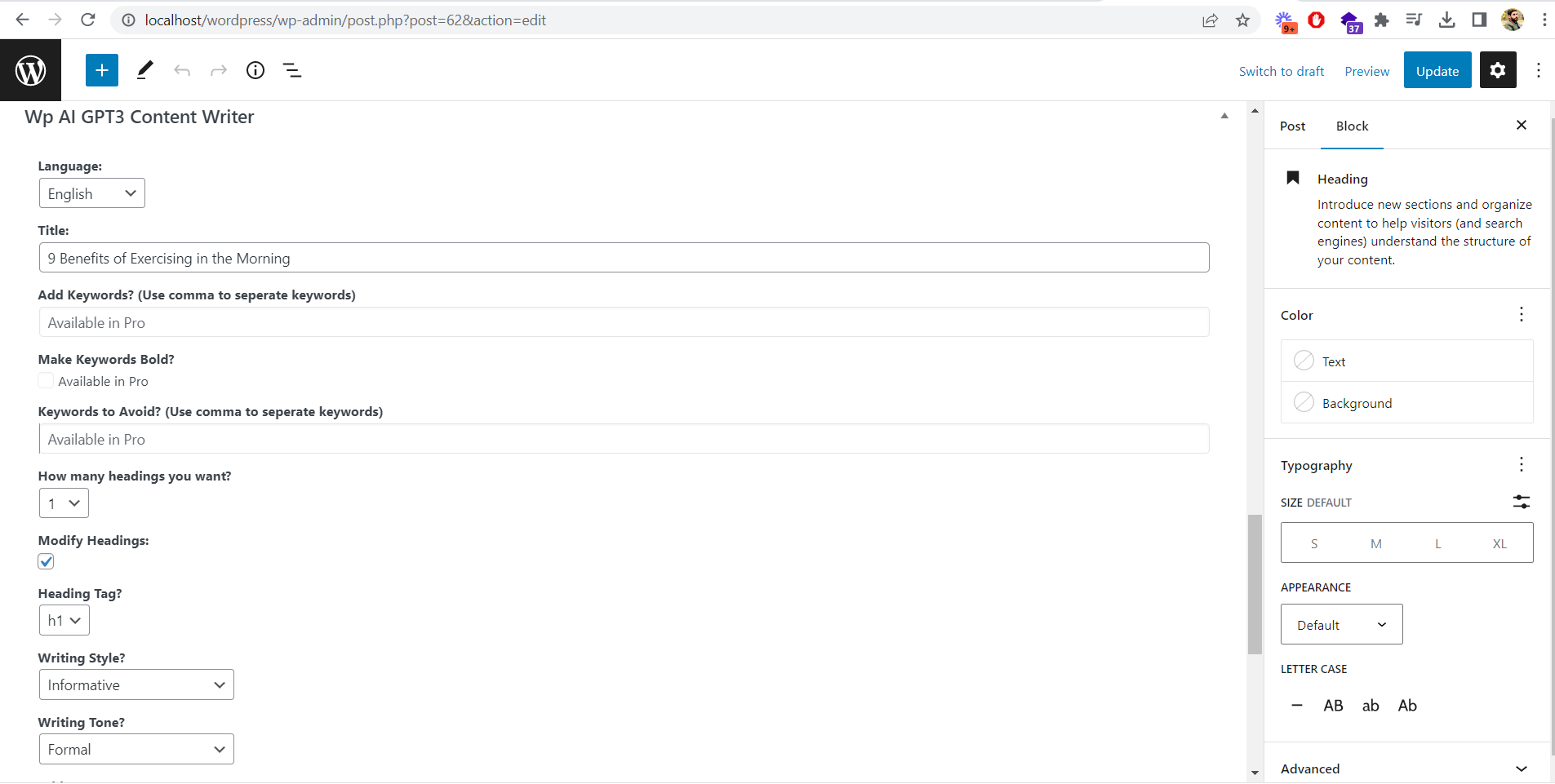This screenshot has width=1555, height=784.
Task: Open browser extensions puzzle icon
Action: [x=1381, y=20]
